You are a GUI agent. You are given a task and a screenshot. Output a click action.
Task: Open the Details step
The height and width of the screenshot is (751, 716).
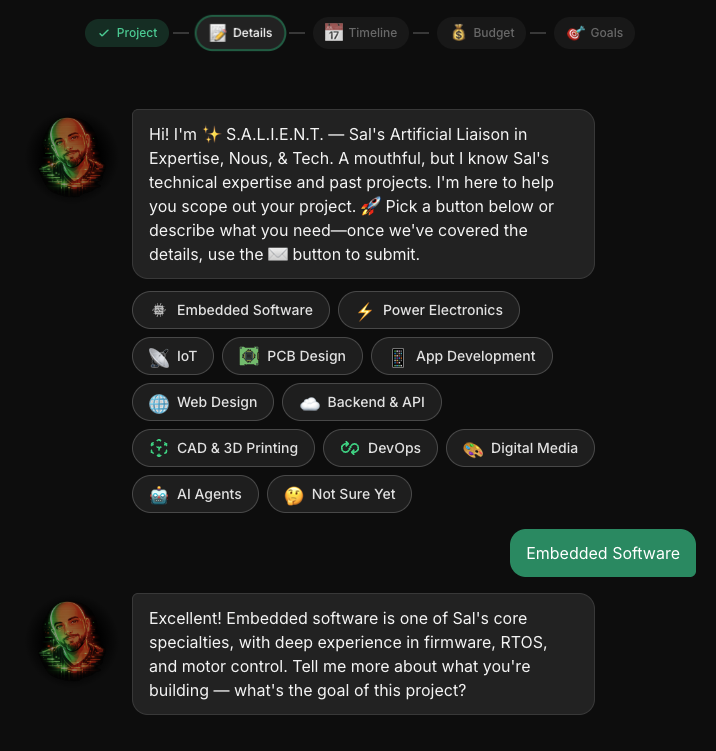(240, 33)
